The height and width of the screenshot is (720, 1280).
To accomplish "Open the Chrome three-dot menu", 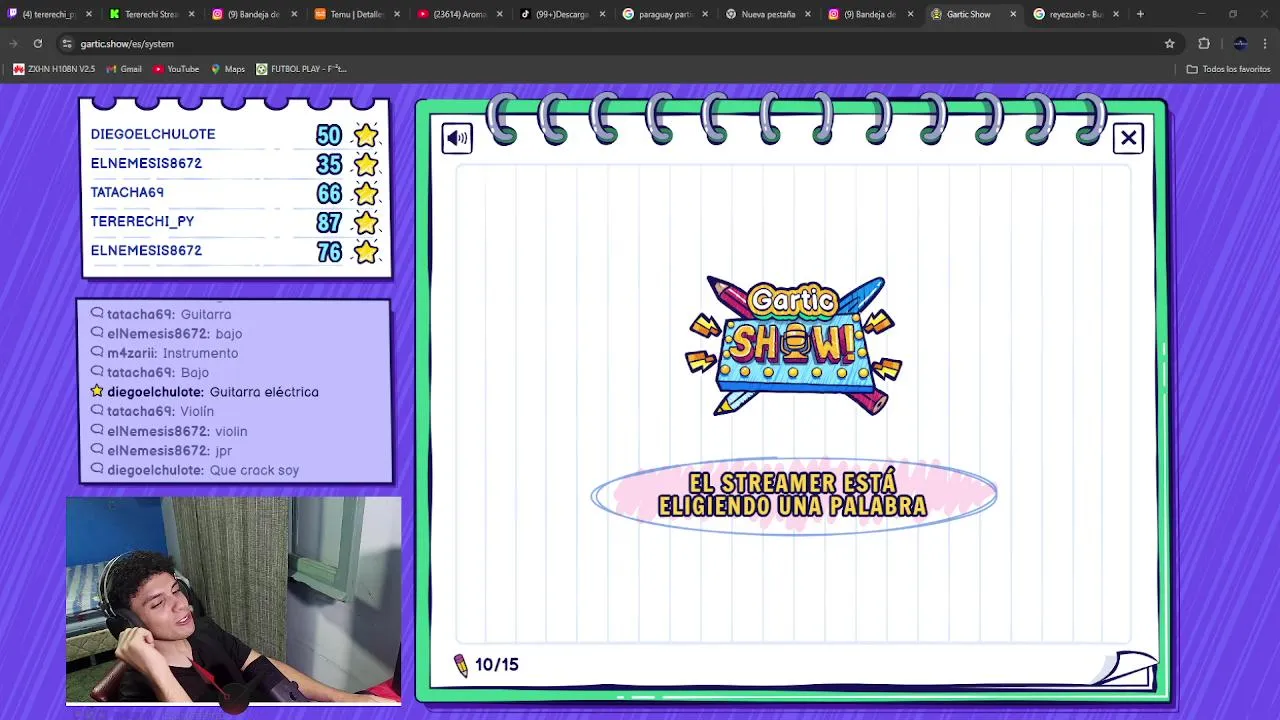I will click(x=1266, y=44).
